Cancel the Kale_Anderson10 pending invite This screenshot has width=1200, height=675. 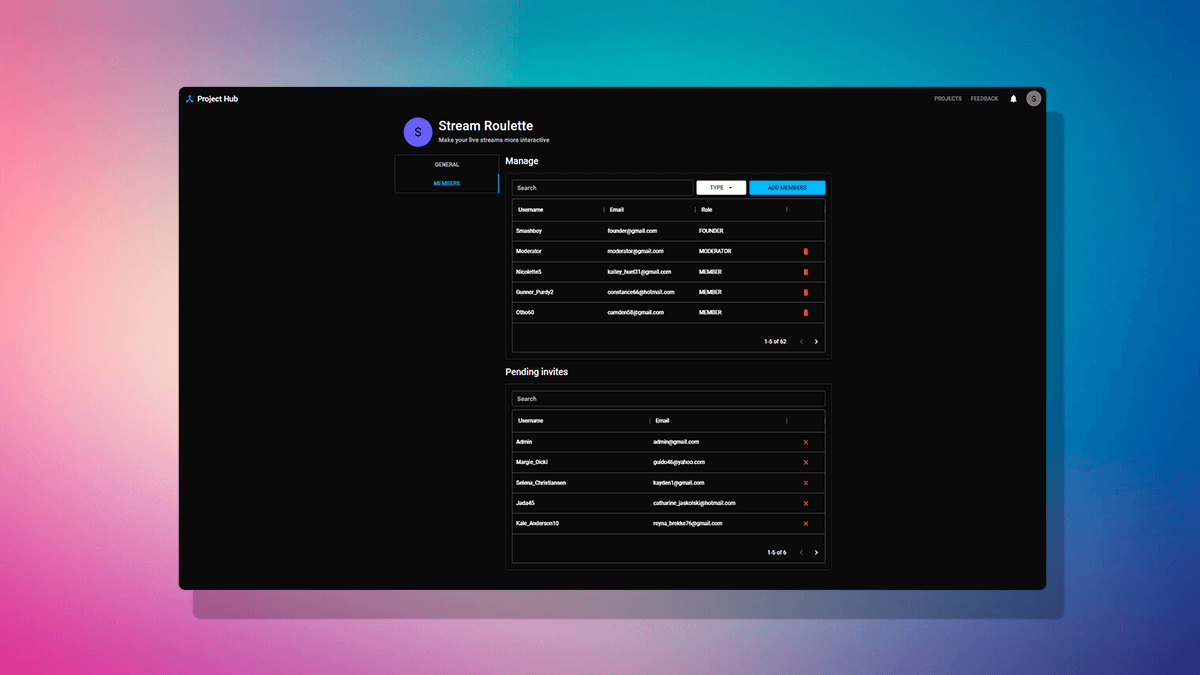point(805,524)
